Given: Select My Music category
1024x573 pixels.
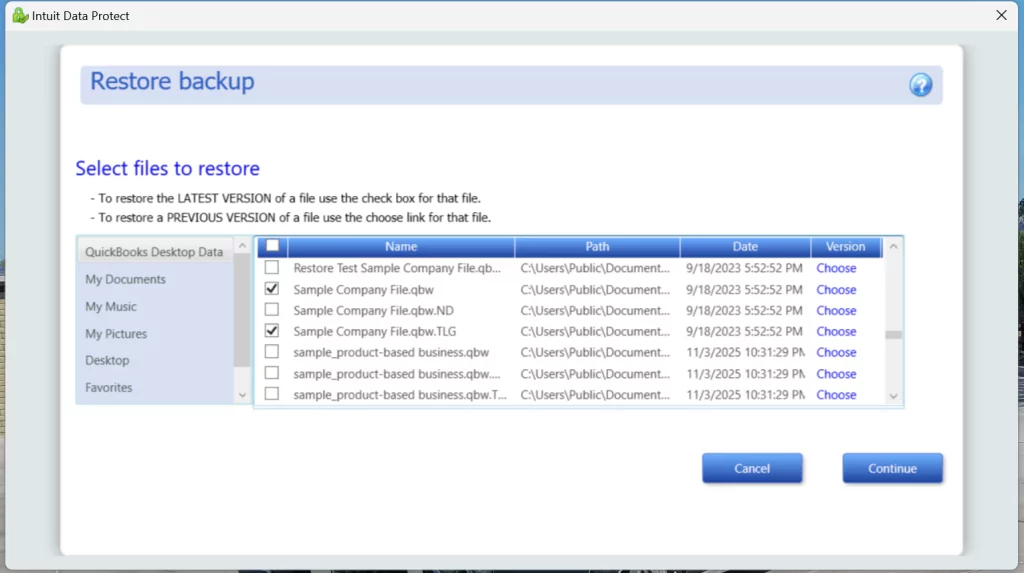Looking at the screenshot, I should point(110,306).
